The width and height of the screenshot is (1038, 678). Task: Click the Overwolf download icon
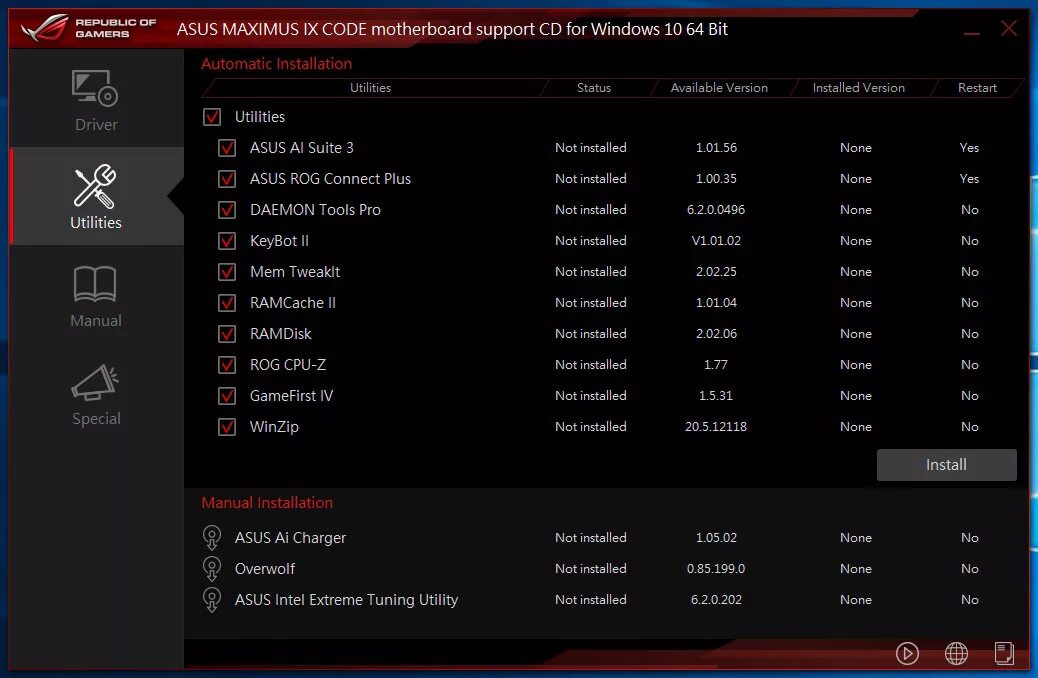click(212, 569)
